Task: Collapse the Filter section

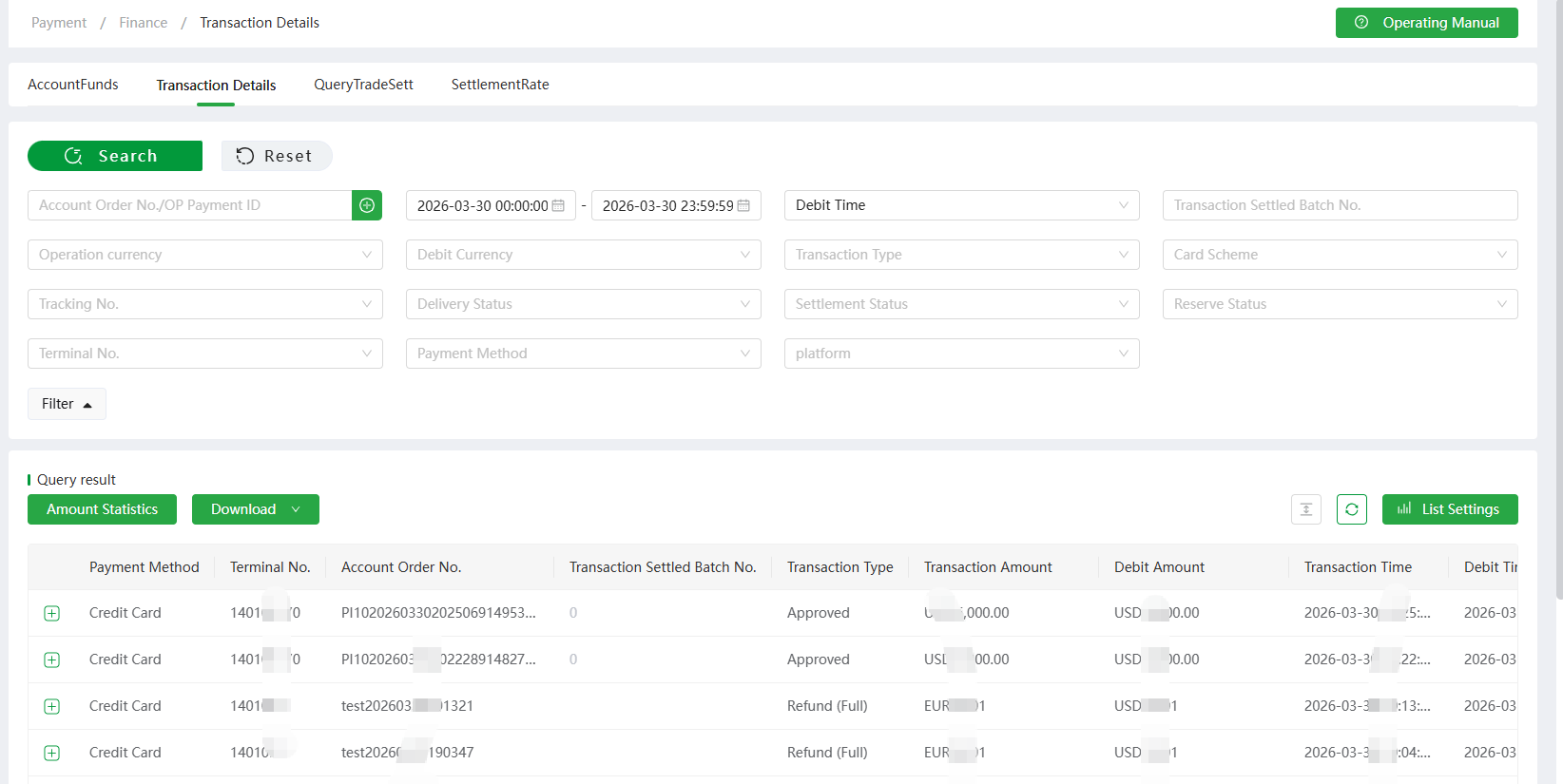Action: (x=67, y=404)
